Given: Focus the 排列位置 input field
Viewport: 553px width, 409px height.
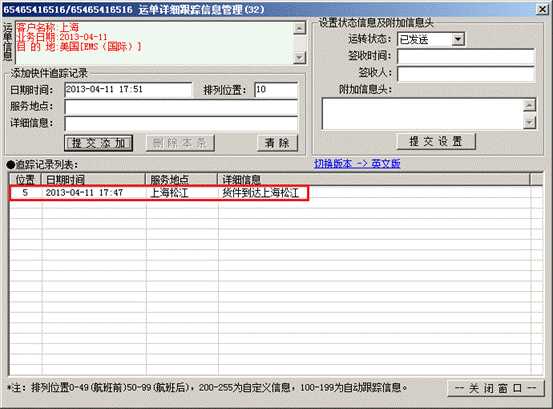Looking at the screenshot, I should point(276,90).
